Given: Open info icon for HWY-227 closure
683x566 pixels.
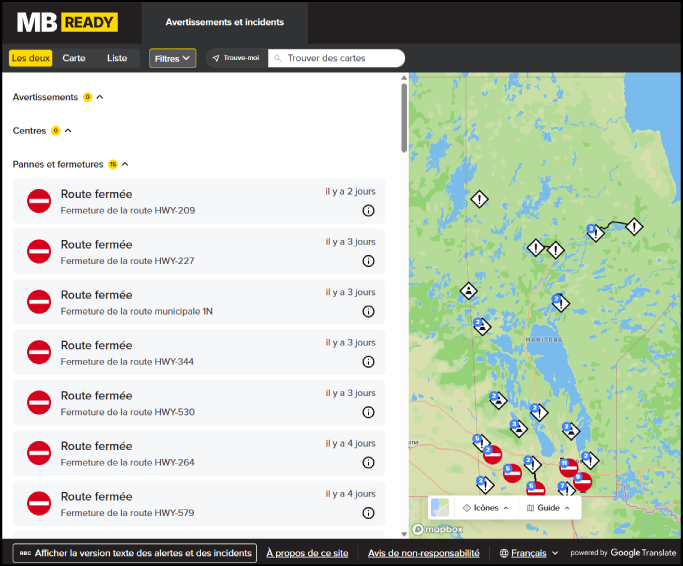Looking at the screenshot, I should coord(368,261).
